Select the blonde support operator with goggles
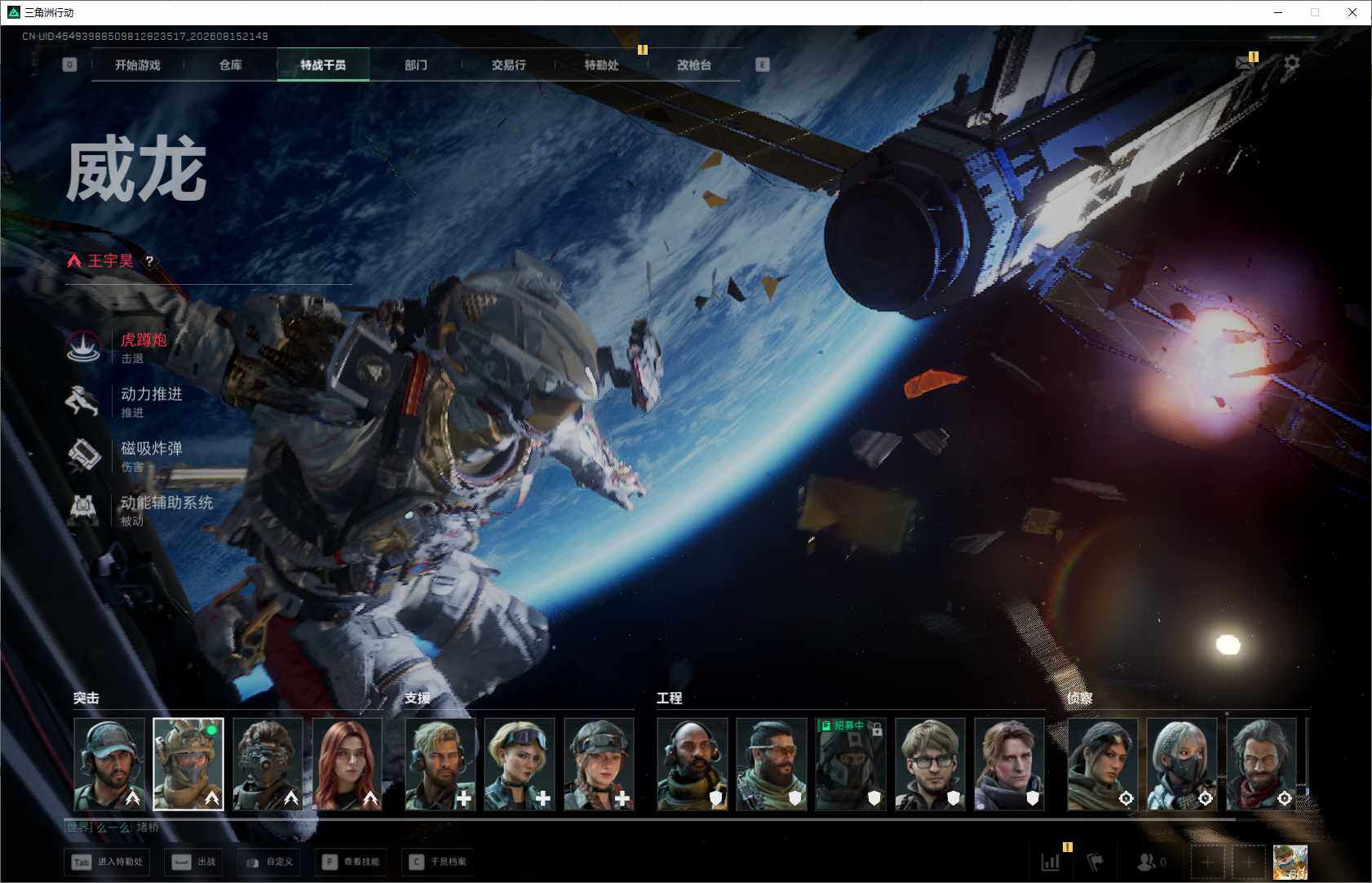This screenshot has width=1372, height=883. (x=520, y=765)
